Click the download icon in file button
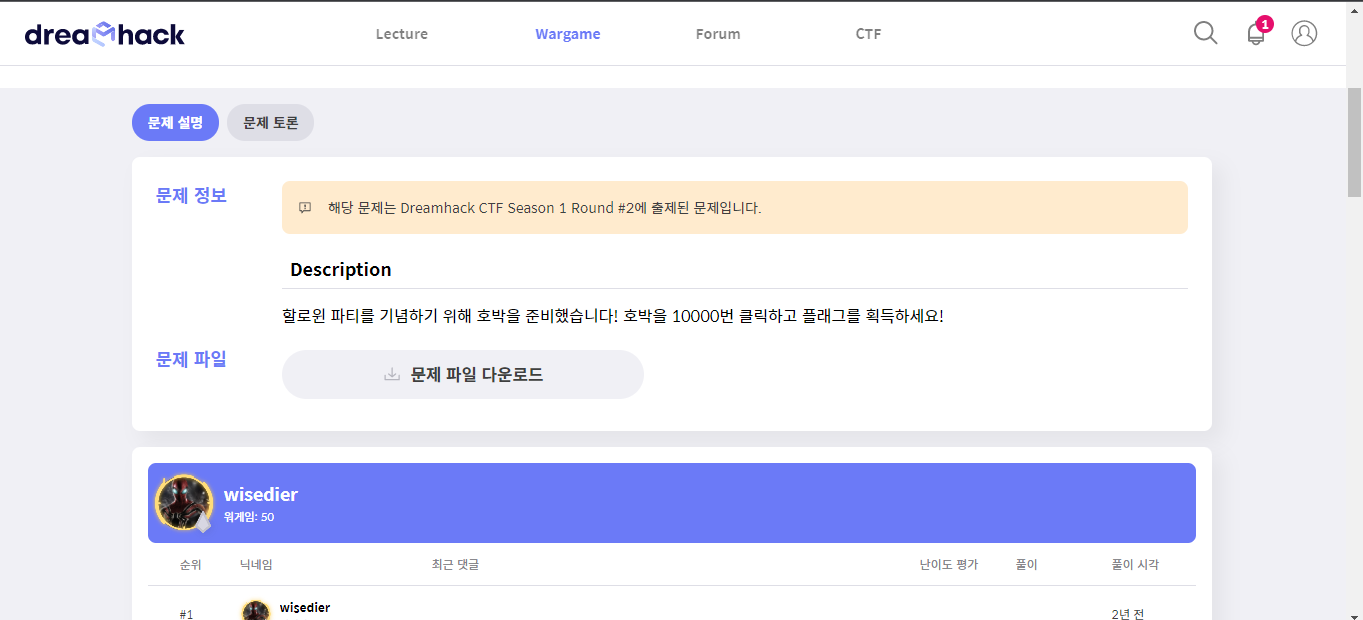The height and width of the screenshot is (620, 1363). point(392,375)
